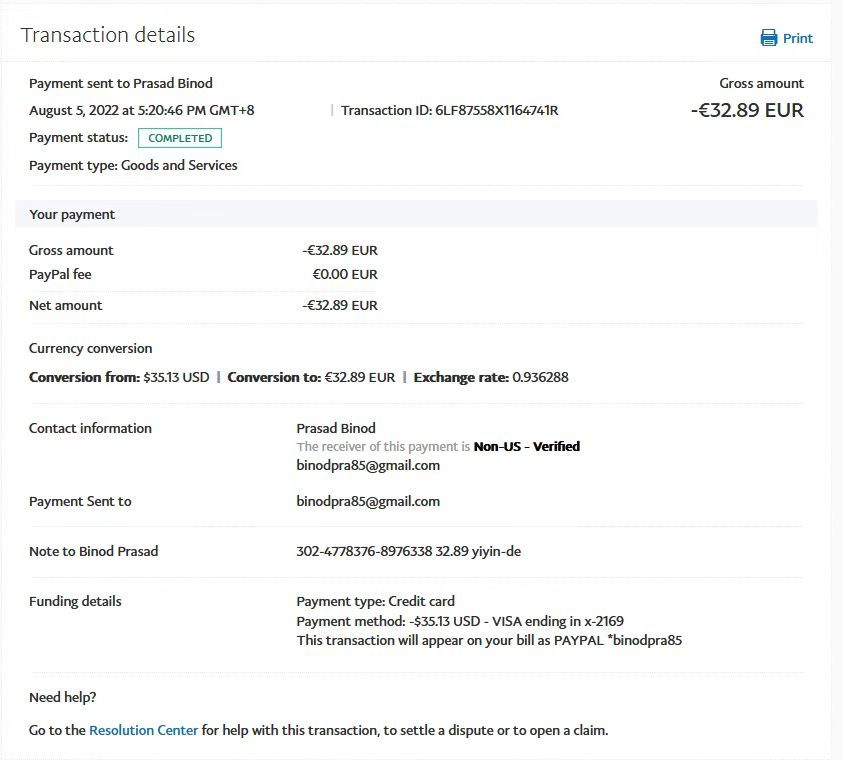Click the COMPLETED payment status badge
Image resolution: width=842 pixels, height=760 pixels.
click(x=180, y=138)
